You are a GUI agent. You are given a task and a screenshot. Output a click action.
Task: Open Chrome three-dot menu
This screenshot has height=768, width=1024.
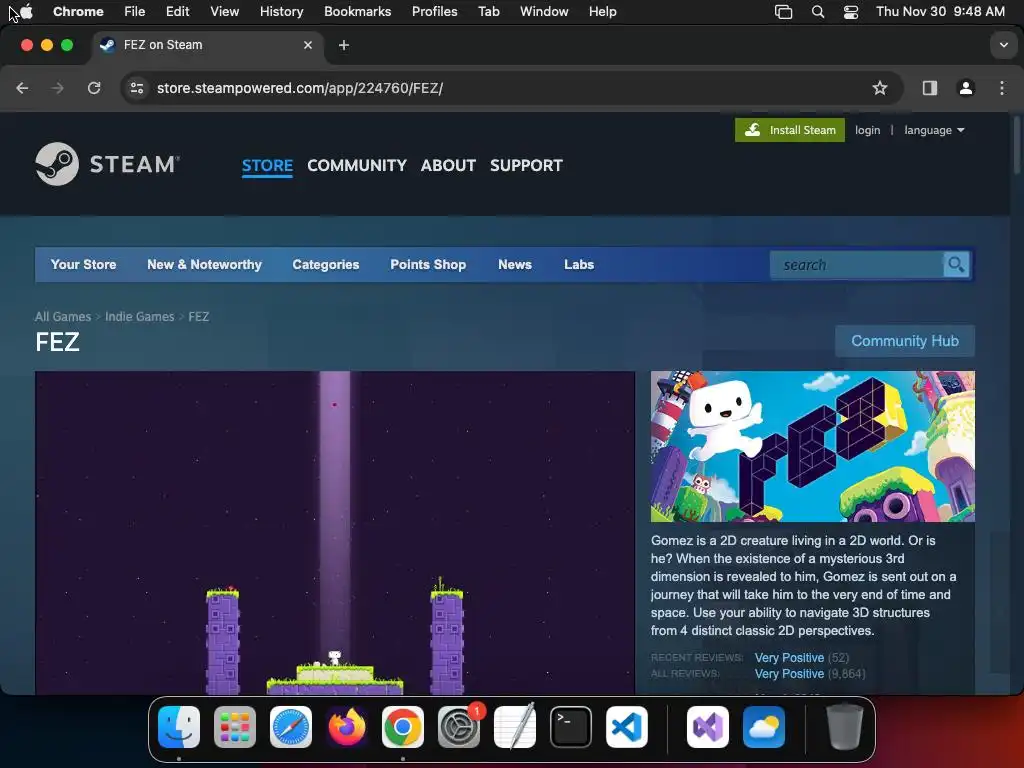coord(1002,88)
